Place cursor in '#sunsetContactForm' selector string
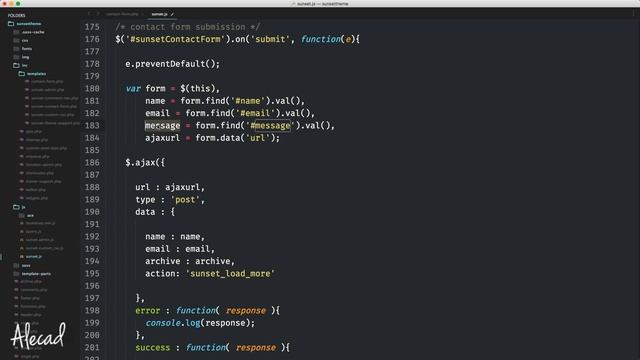 click(x=176, y=39)
